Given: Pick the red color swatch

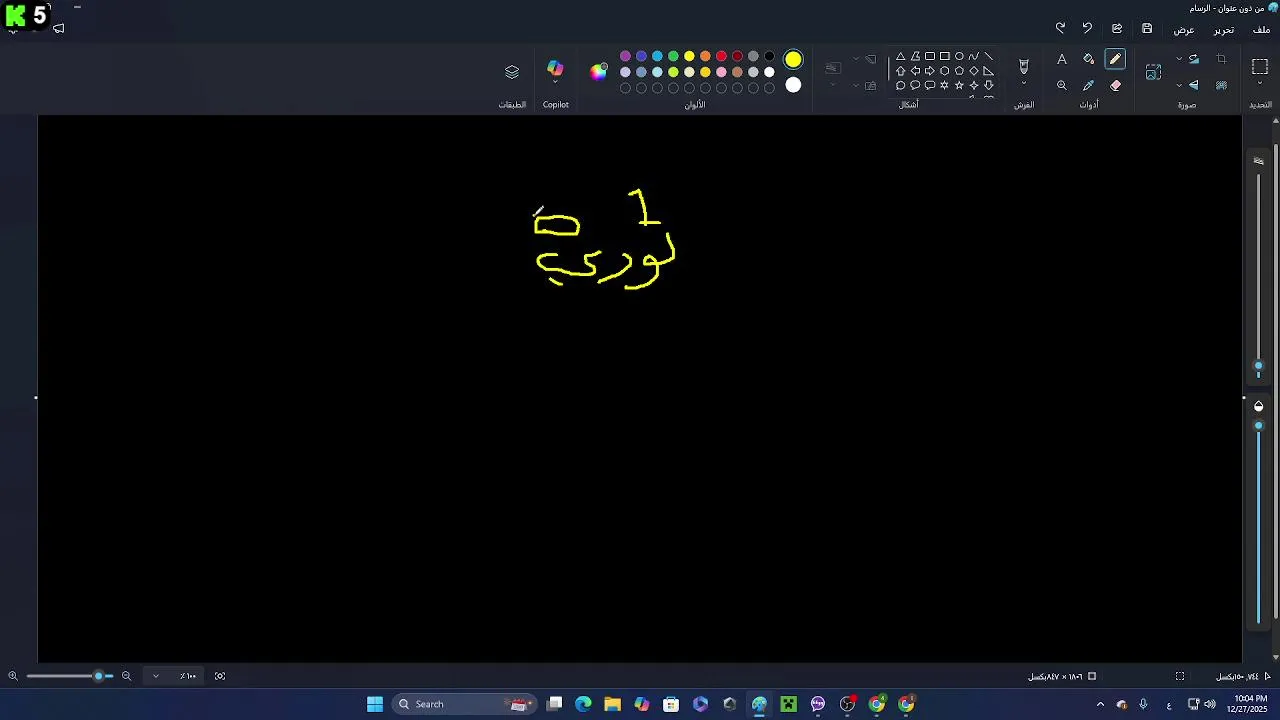Looking at the screenshot, I should click(x=721, y=56).
